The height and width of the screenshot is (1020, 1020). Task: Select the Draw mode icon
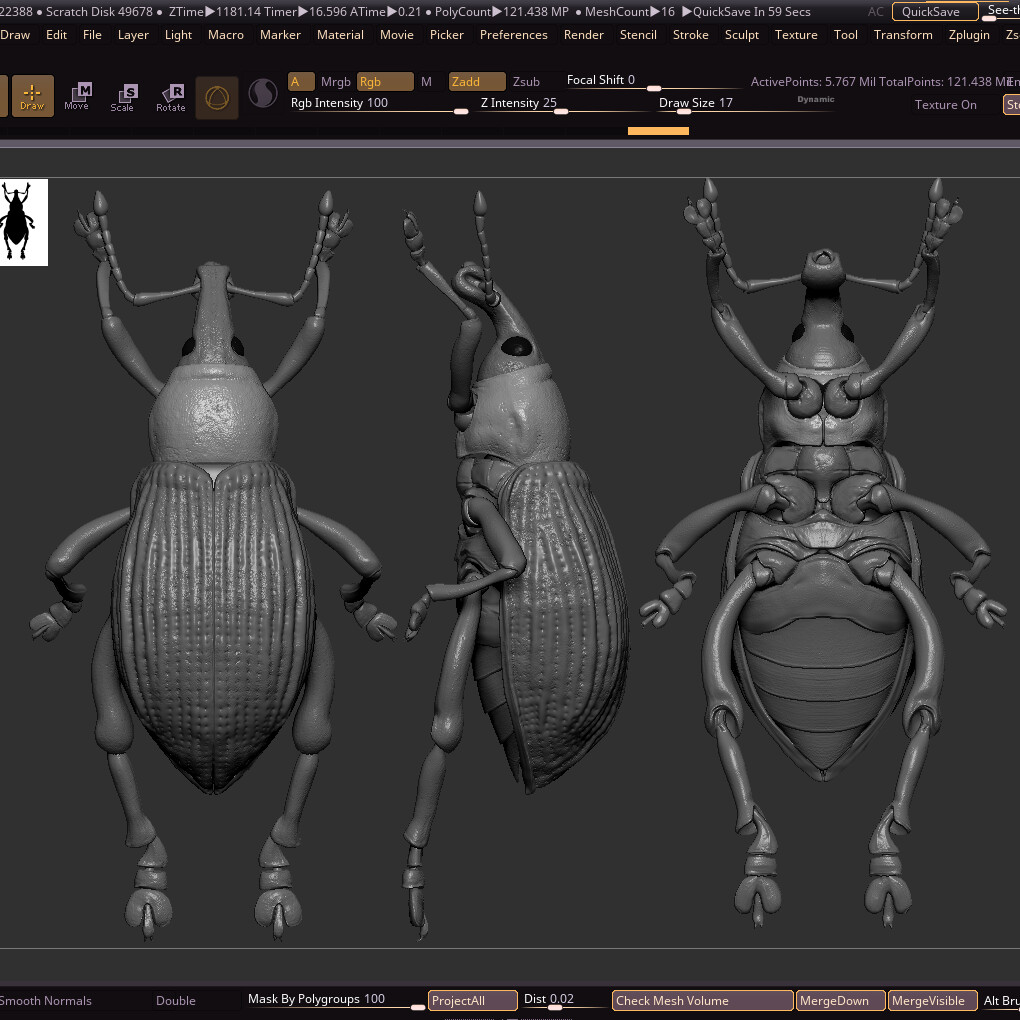coord(32,96)
